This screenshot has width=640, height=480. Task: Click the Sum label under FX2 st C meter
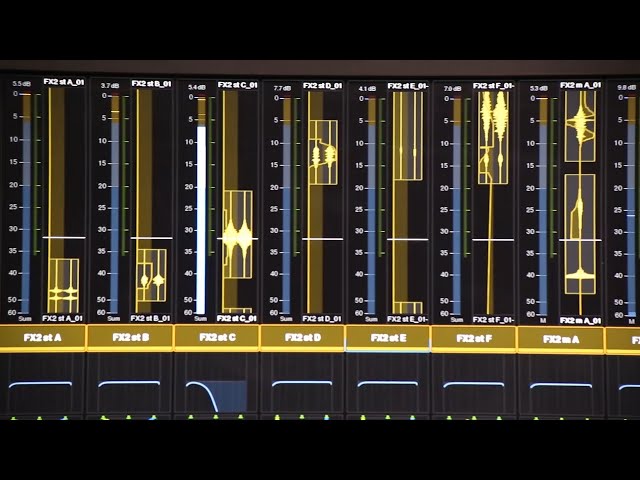pos(200,319)
